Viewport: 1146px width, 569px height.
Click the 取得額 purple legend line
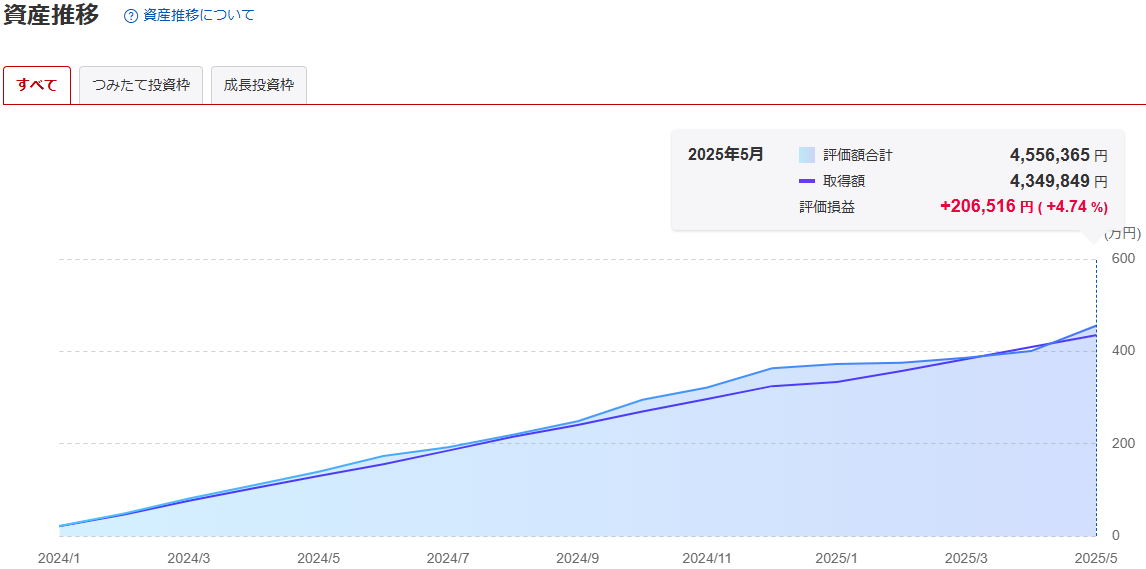[807, 180]
